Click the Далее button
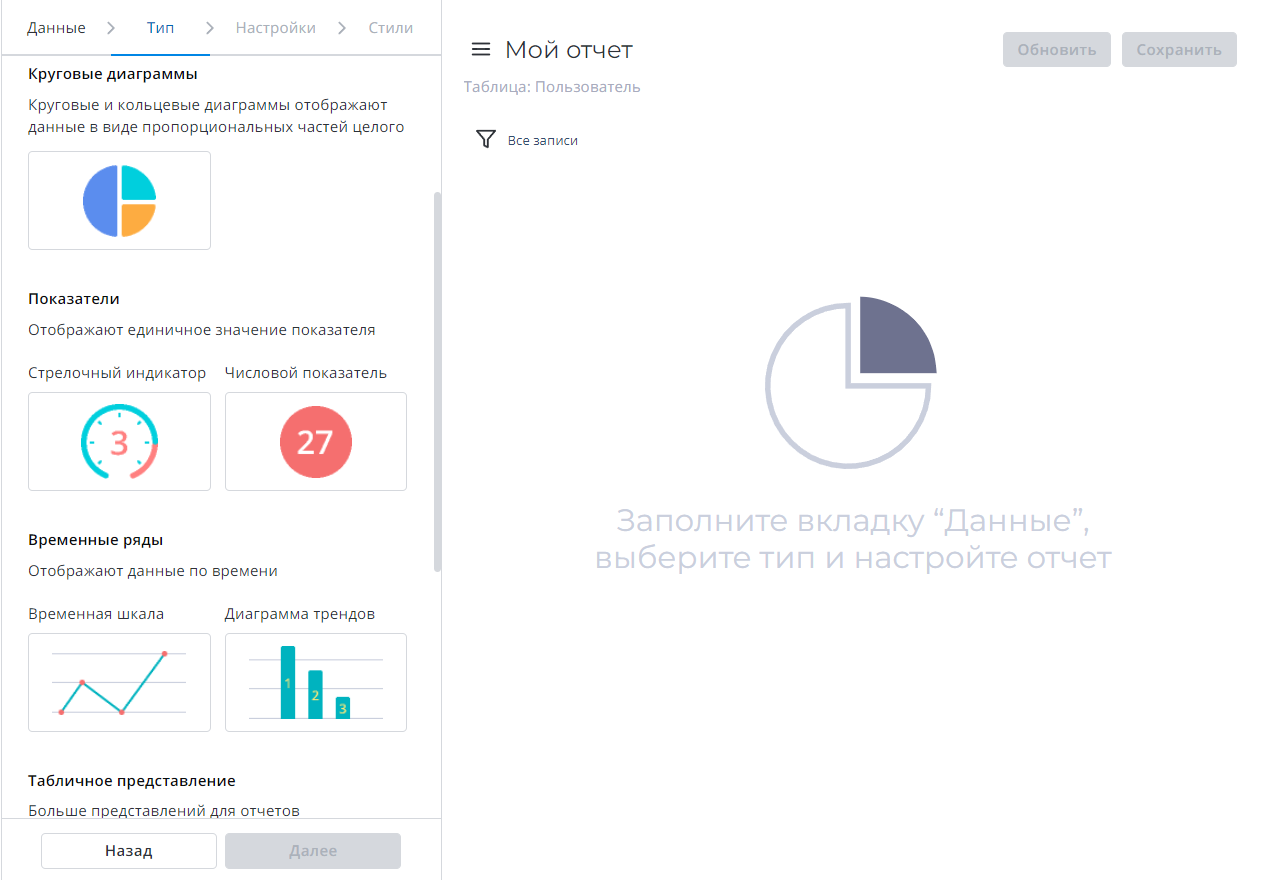The height and width of the screenshot is (880, 1263). point(313,851)
